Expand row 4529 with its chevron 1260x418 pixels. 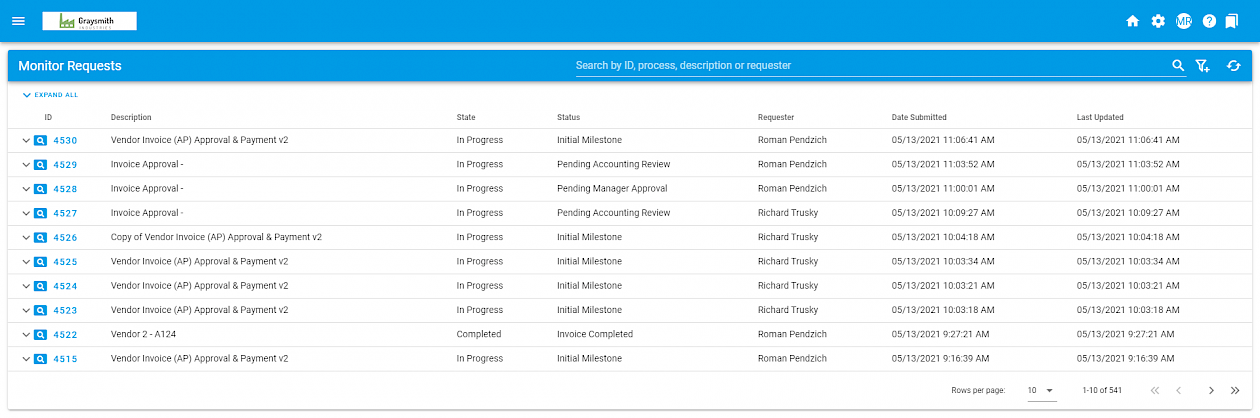[26, 165]
